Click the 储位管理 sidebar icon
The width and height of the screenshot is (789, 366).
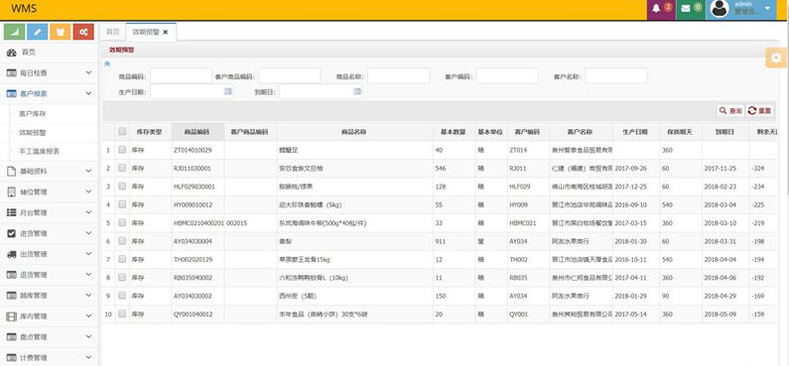(x=11, y=192)
